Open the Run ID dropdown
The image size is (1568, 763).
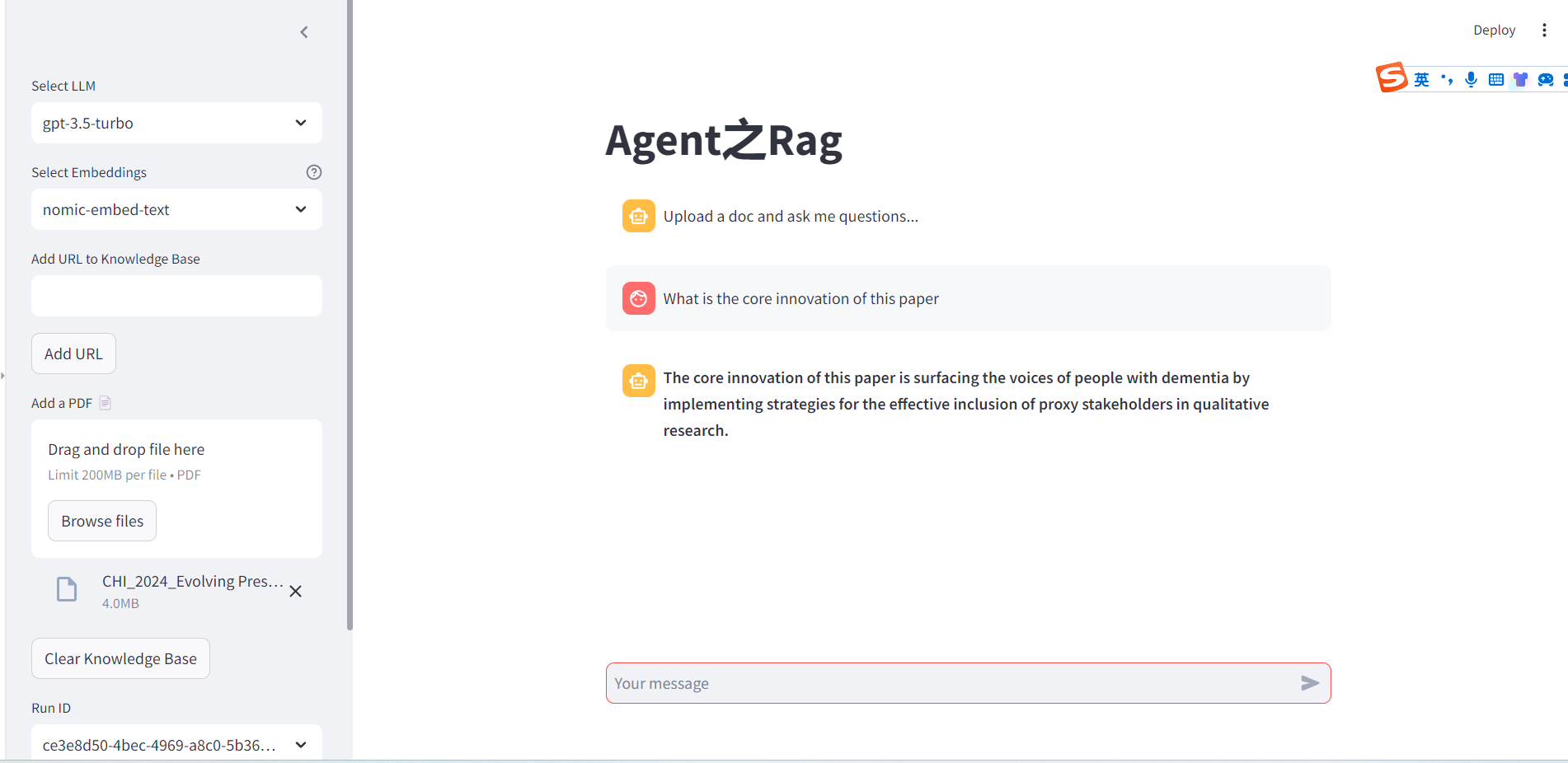(x=176, y=744)
